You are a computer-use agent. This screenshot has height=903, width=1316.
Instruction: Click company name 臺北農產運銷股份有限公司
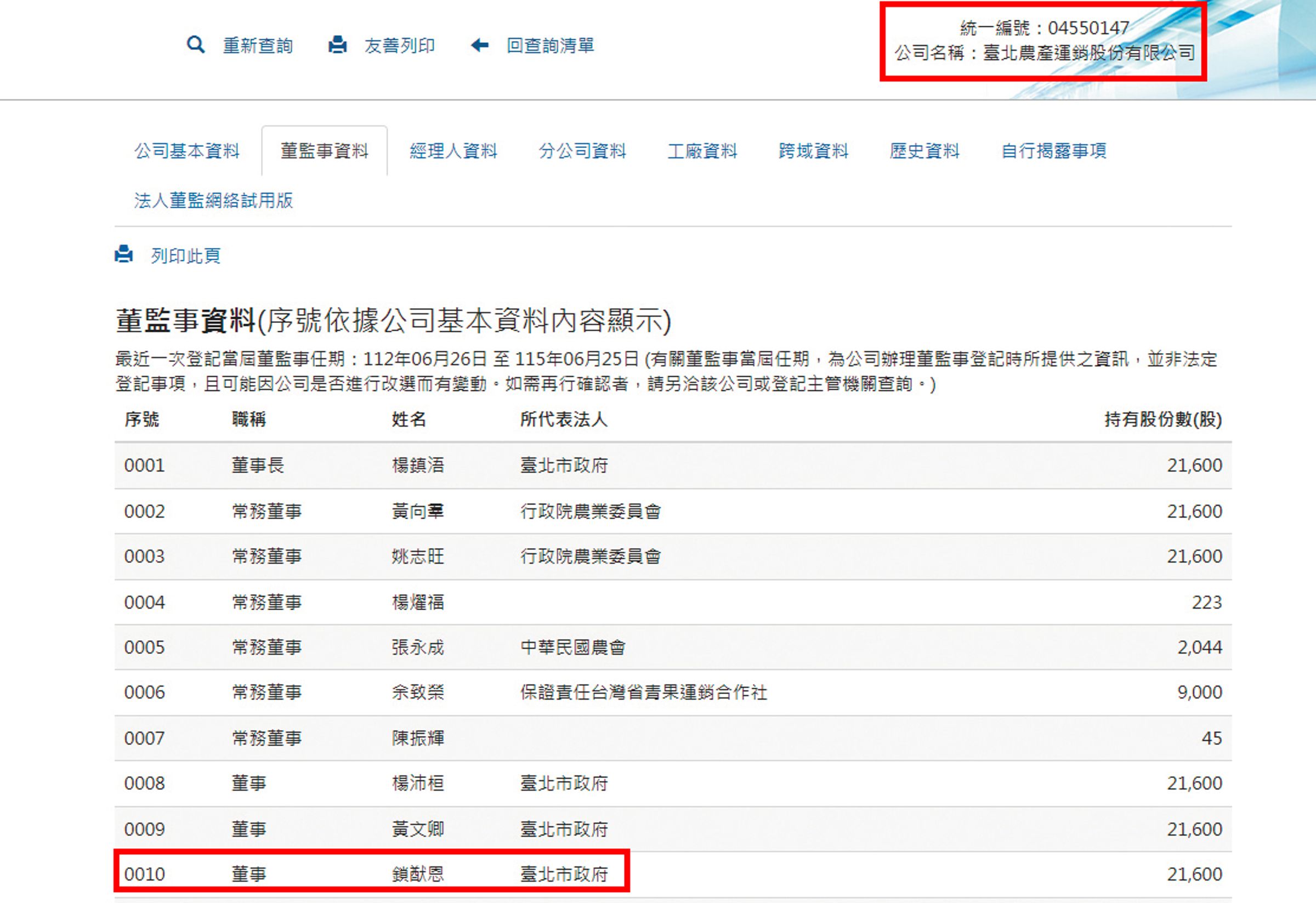(x=1089, y=53)
